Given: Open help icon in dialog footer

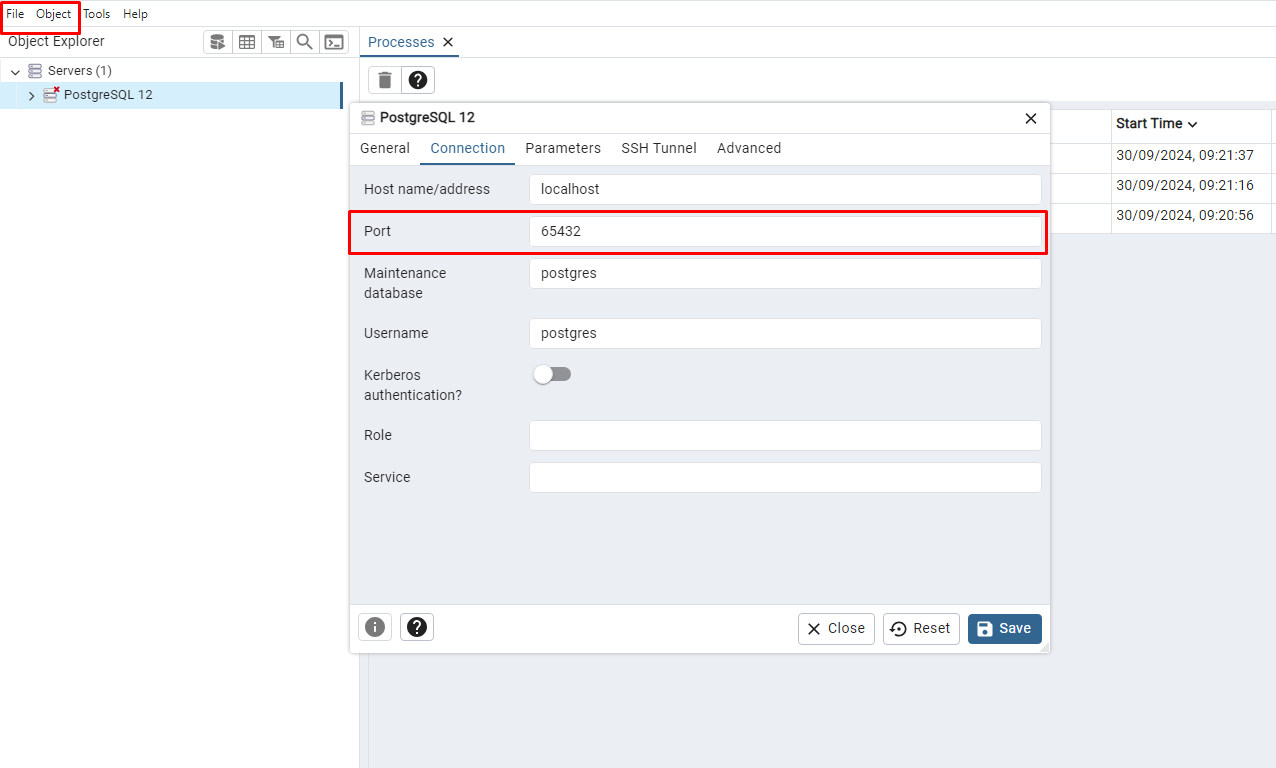Looking at the screenshot, I should click(417, 627).
